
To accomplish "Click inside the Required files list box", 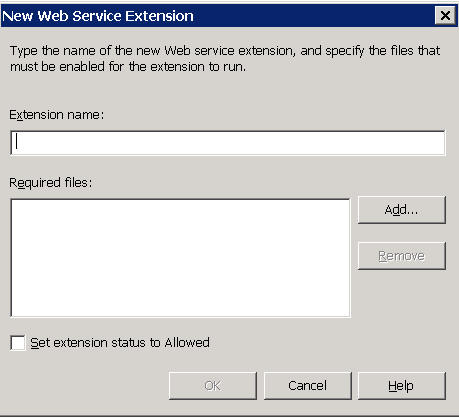I will tap(180, 258).
